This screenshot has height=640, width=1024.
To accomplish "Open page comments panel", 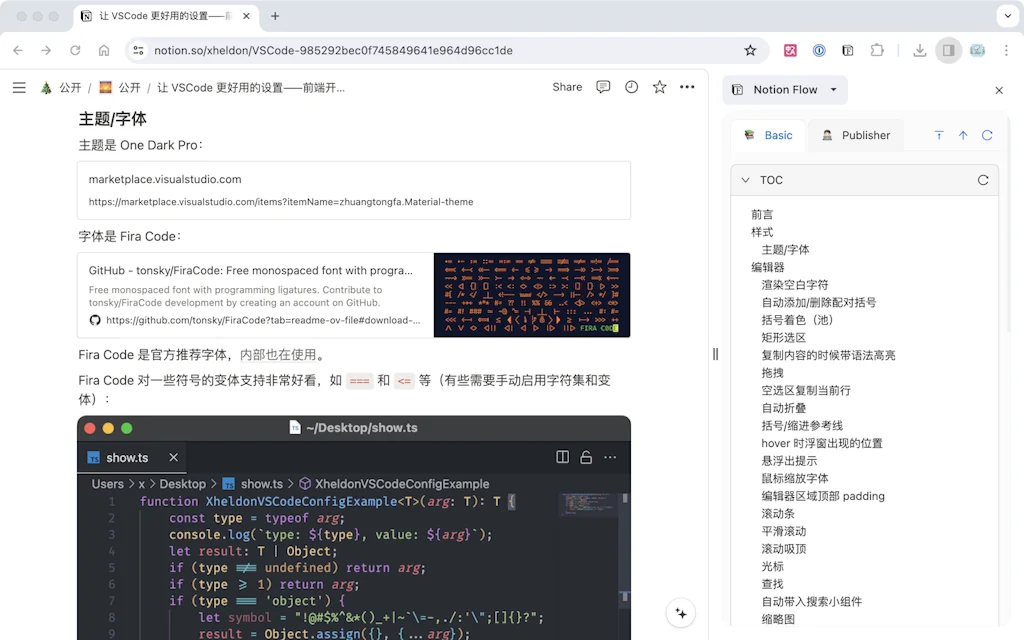I will pos(603,87).
